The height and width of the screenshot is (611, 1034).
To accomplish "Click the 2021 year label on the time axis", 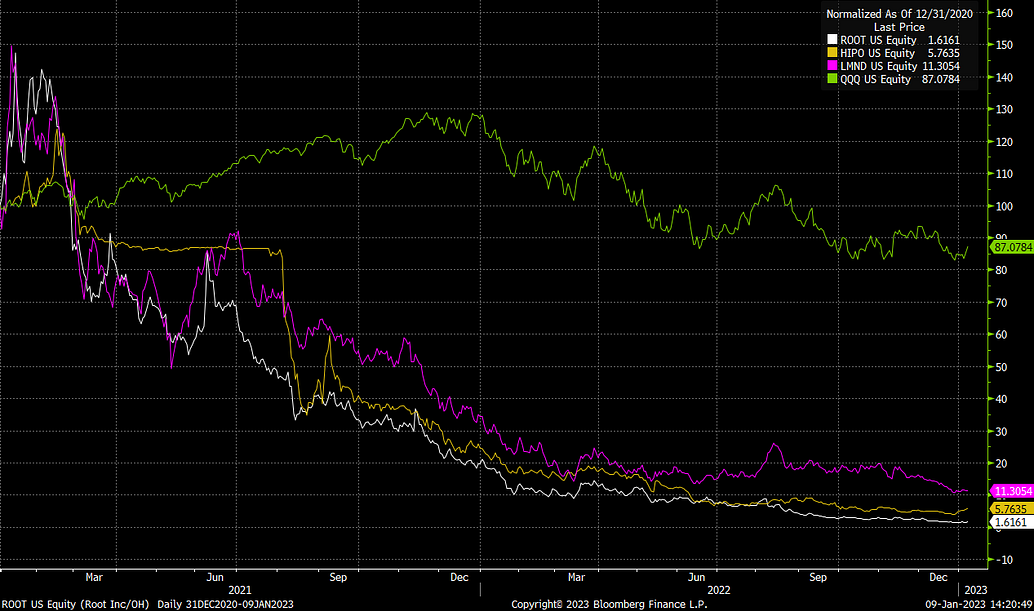I will pyautogui.click(x=240, y=590).
